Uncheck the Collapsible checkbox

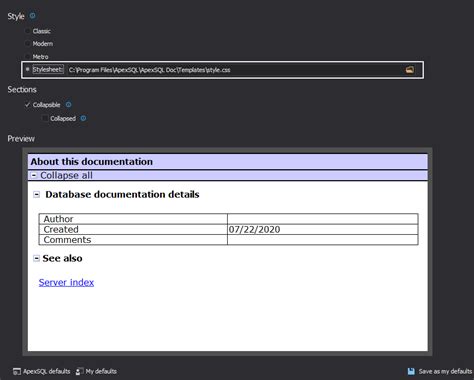pyautogui.click(x=27, y=105)
